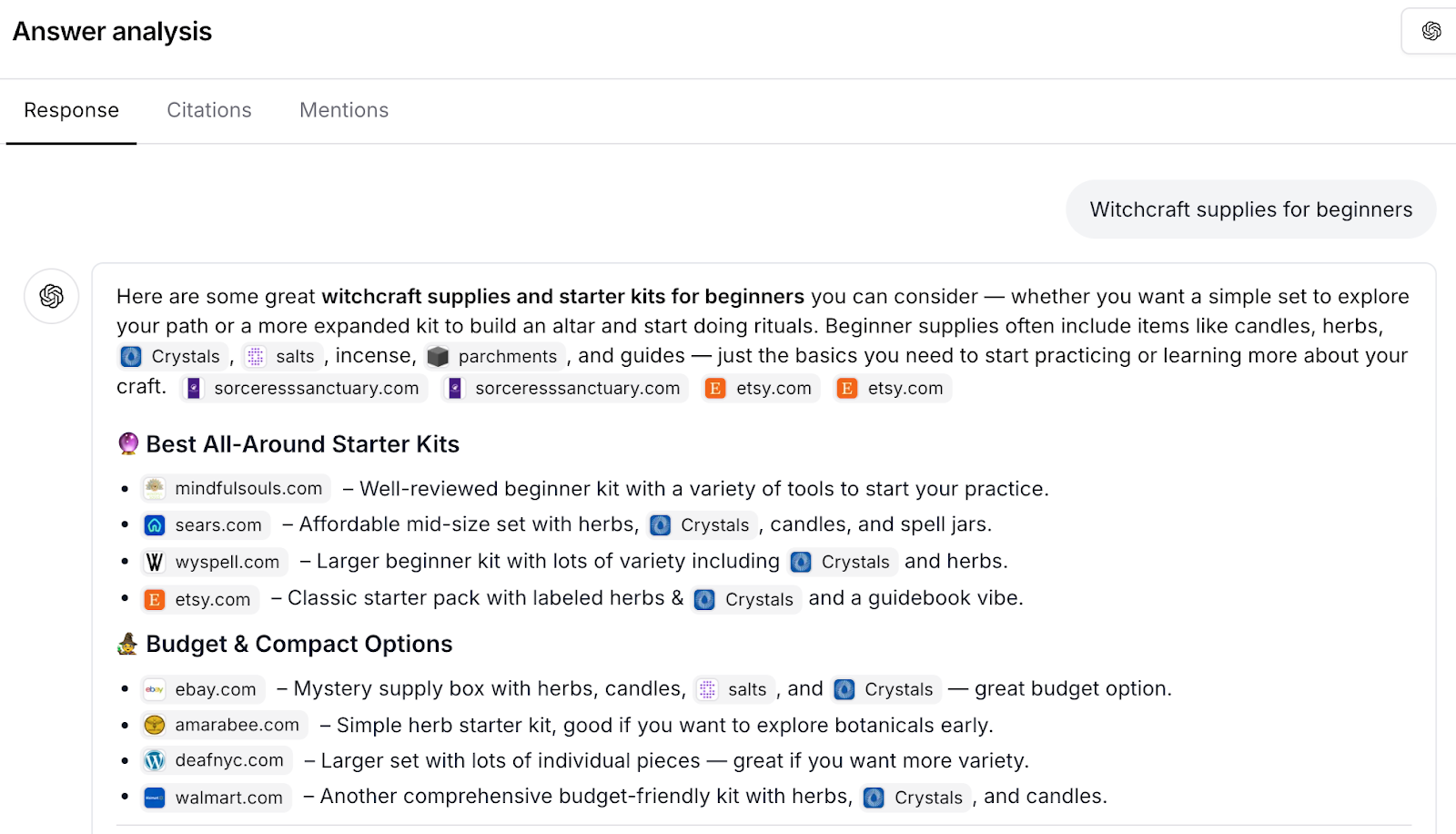Open the deafnyc.com citation chip
Screen dimensions: 1456x834
(217, 761)
